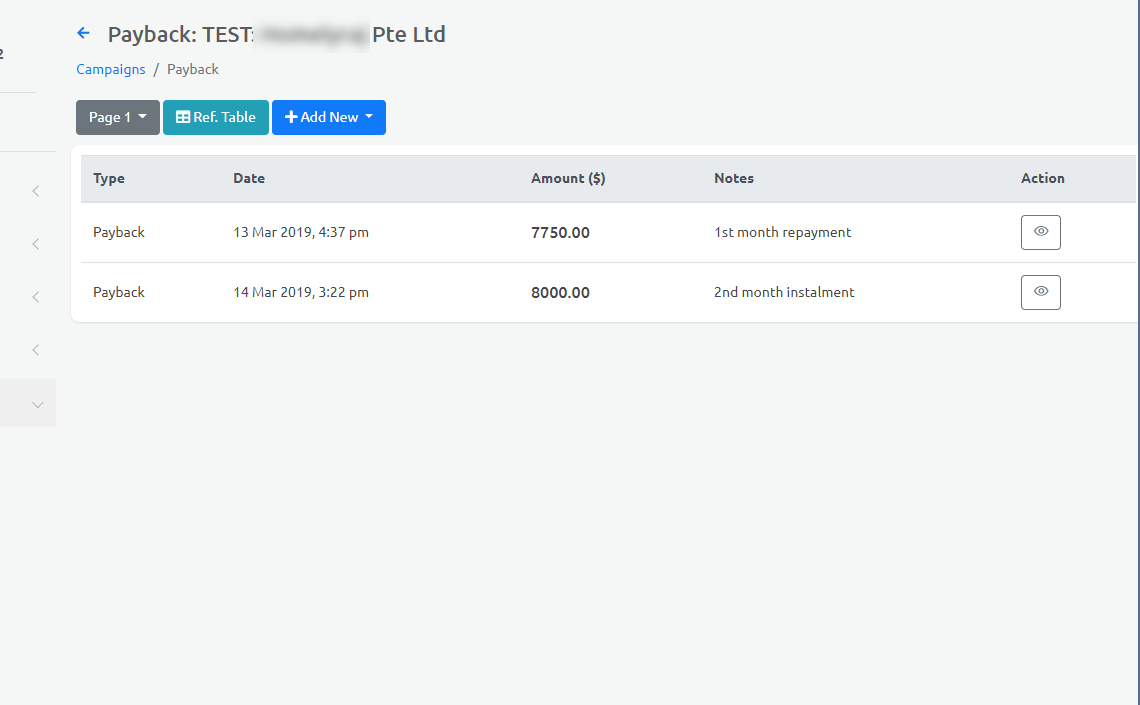This screenshot has width=1140, height=705.
Task: Expand the Add New dropdown button
Action: pyautogui.click(x=329, y=117)
